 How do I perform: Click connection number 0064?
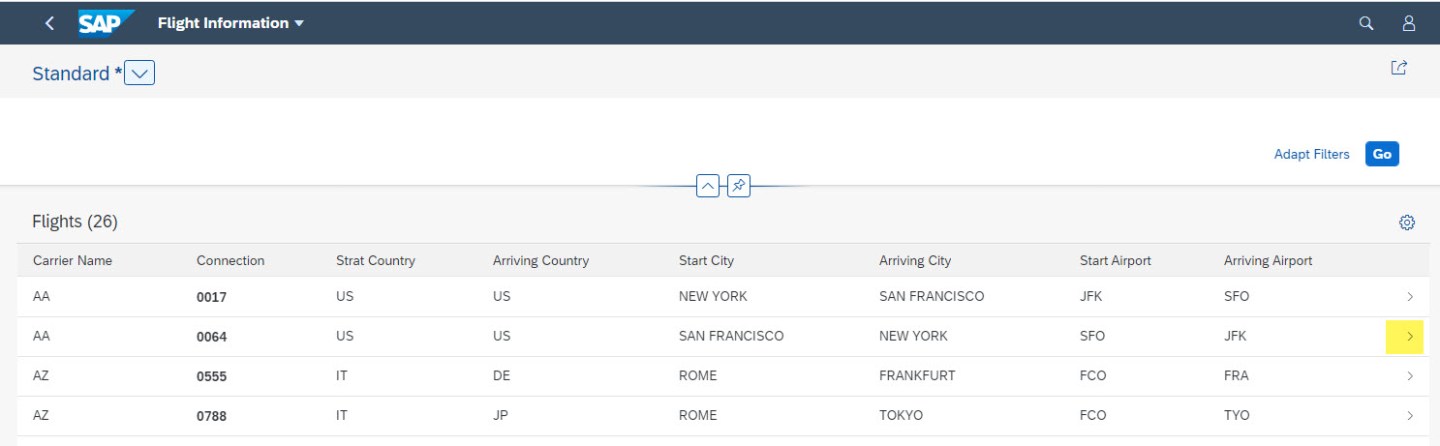click(212, 337)
